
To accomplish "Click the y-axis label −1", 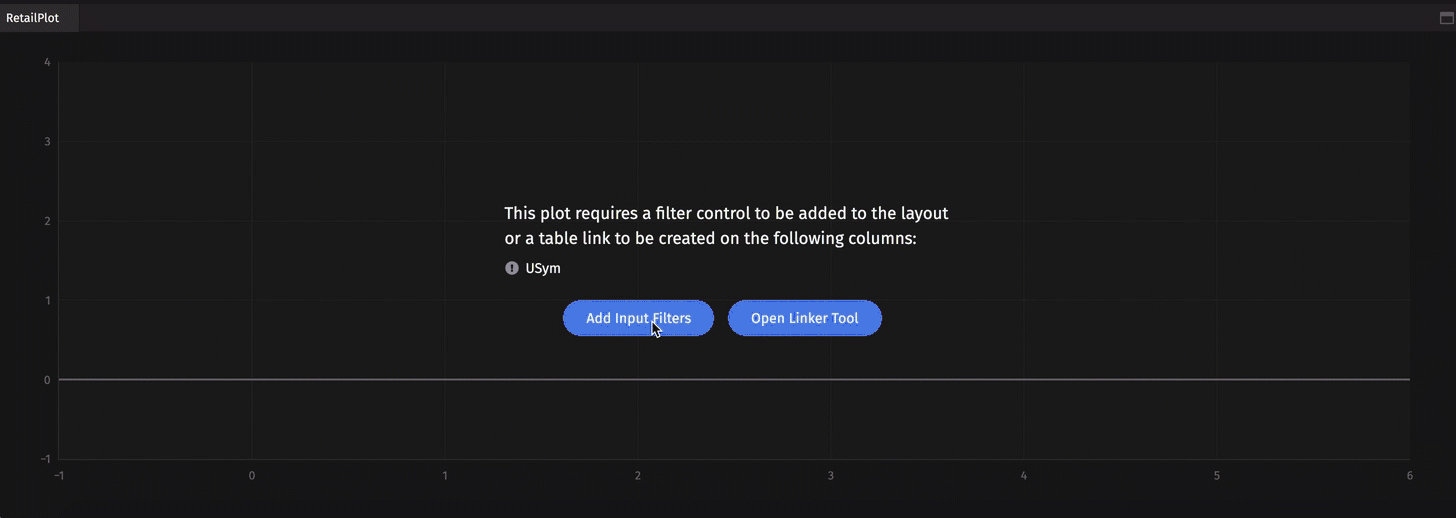I will click(x=46, y=459).
